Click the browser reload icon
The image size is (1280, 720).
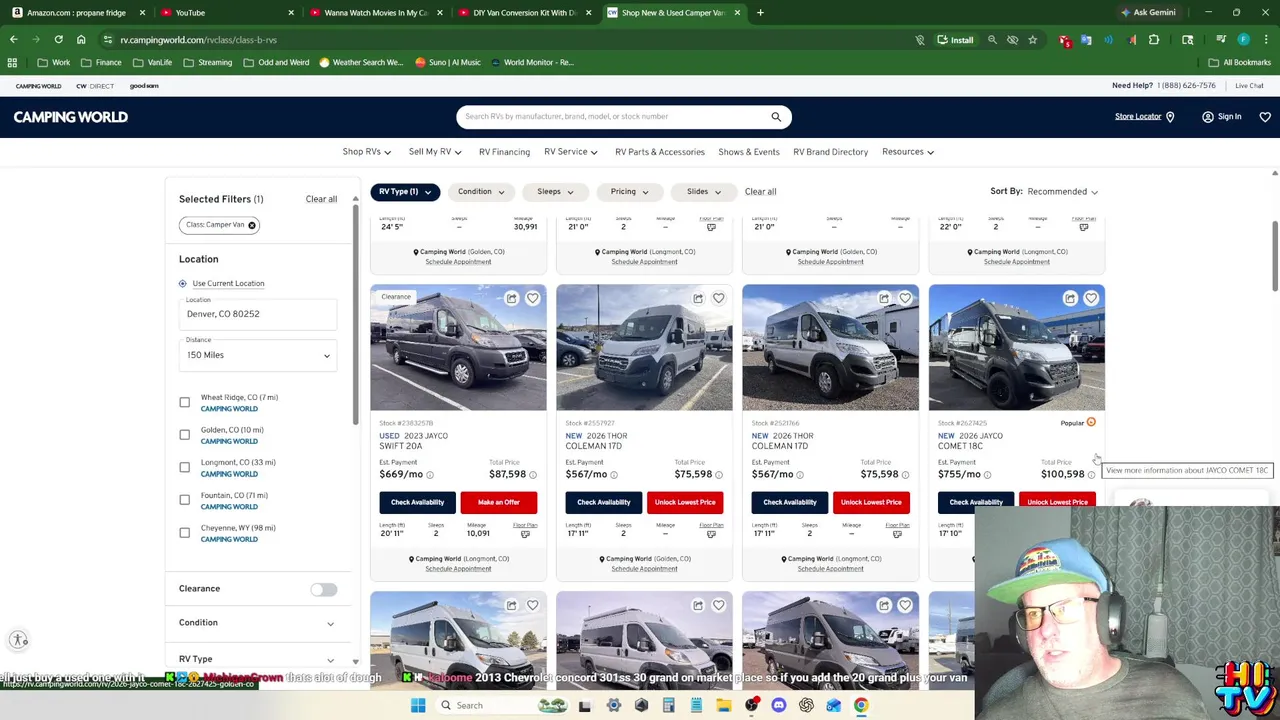tap(58, 40)
